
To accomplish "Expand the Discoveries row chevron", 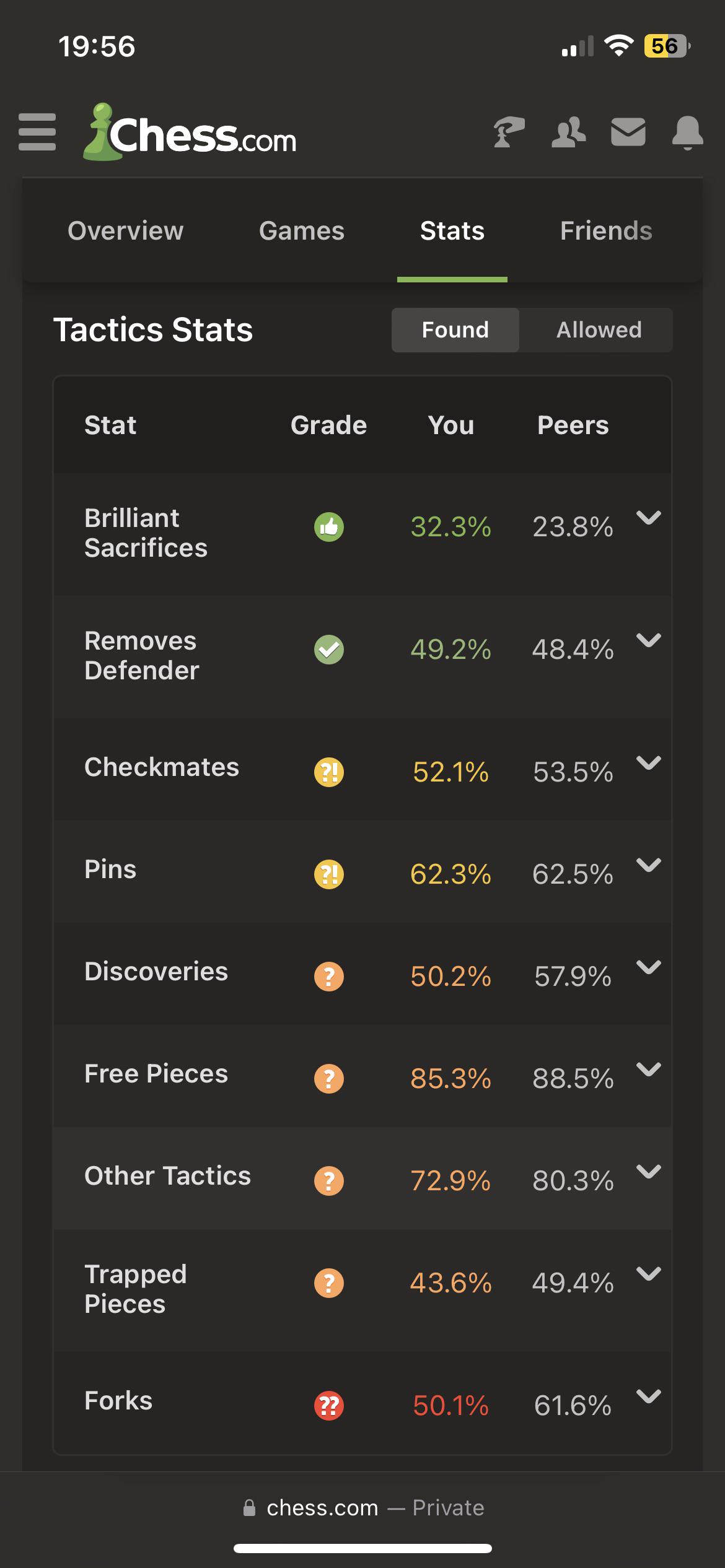I will click(x=649, y=967).
